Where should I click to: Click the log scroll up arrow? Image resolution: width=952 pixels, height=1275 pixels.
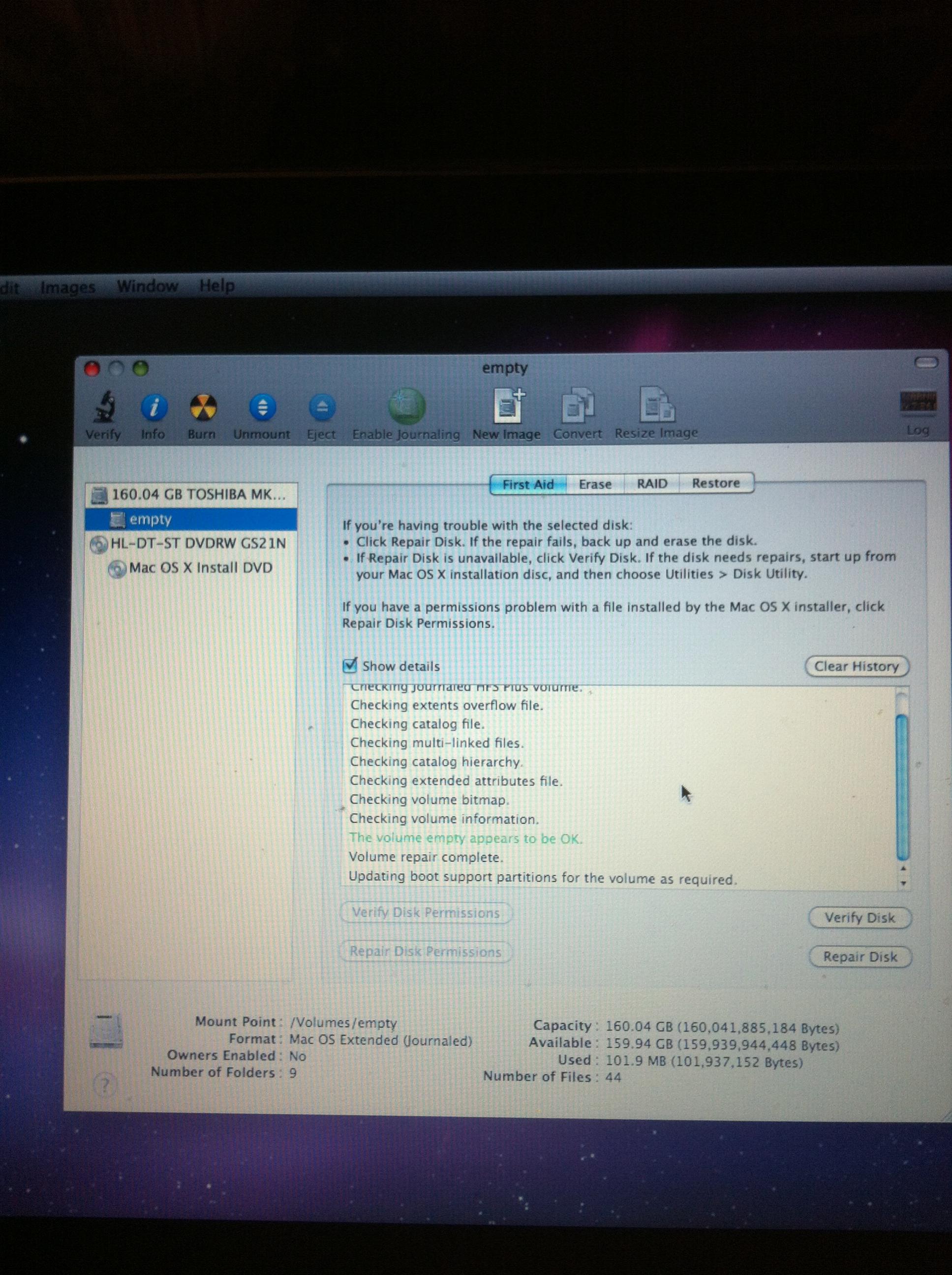point(903,868)
